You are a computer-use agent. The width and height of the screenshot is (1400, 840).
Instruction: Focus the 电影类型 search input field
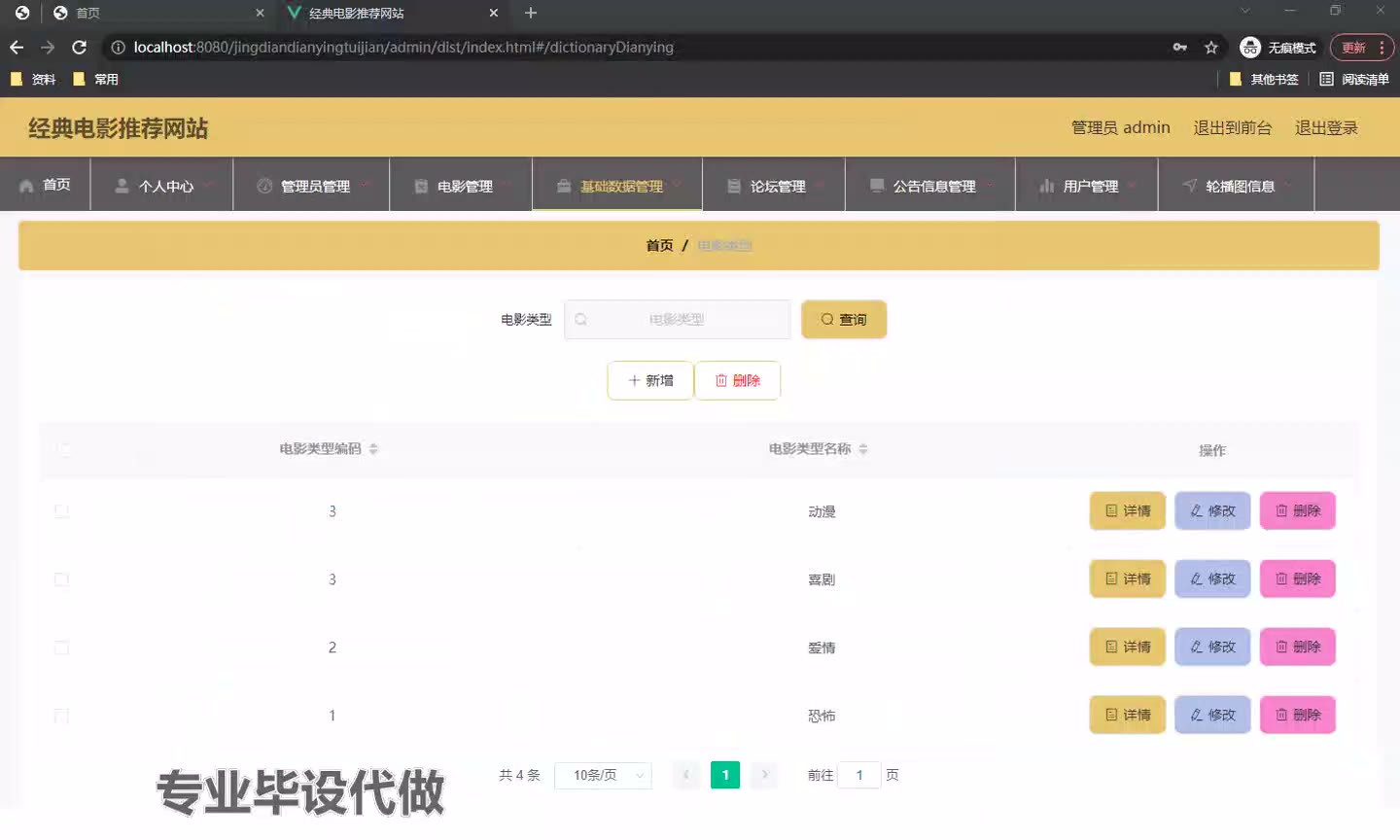click(x=678, y=319)
